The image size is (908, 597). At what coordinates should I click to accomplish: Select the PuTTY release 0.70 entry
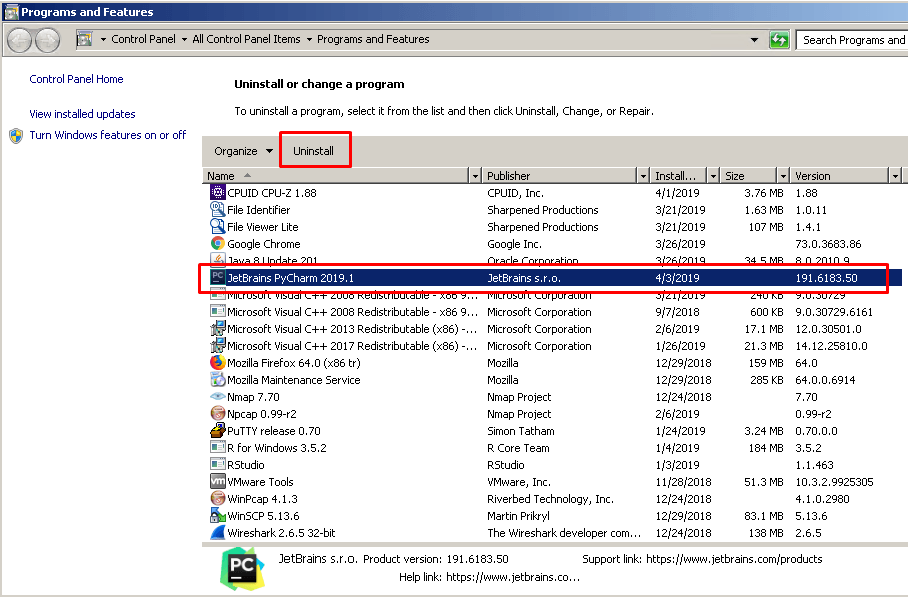pyautogui.click(x=273, y=431)
